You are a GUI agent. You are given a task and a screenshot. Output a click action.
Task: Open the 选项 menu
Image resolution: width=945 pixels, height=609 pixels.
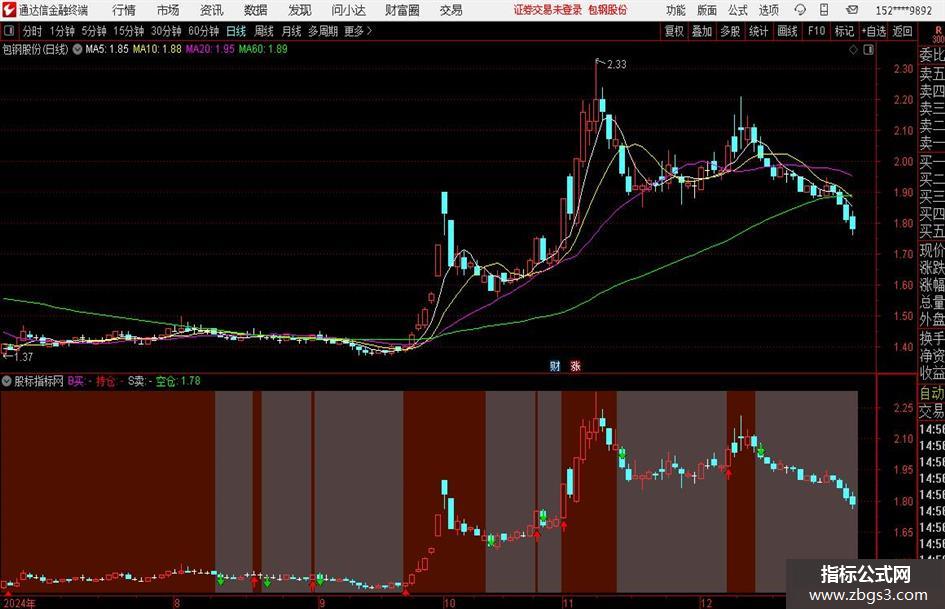[768, 10]
